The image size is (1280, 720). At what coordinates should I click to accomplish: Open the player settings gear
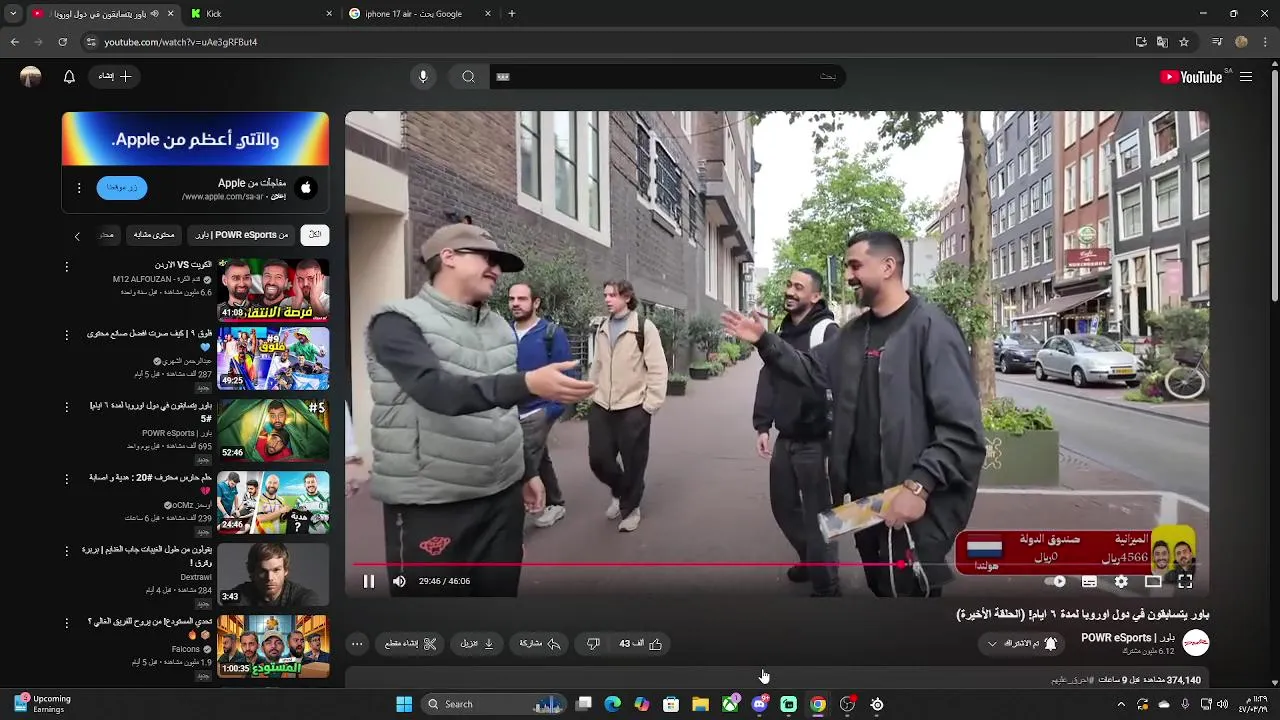pos(1121,581)
